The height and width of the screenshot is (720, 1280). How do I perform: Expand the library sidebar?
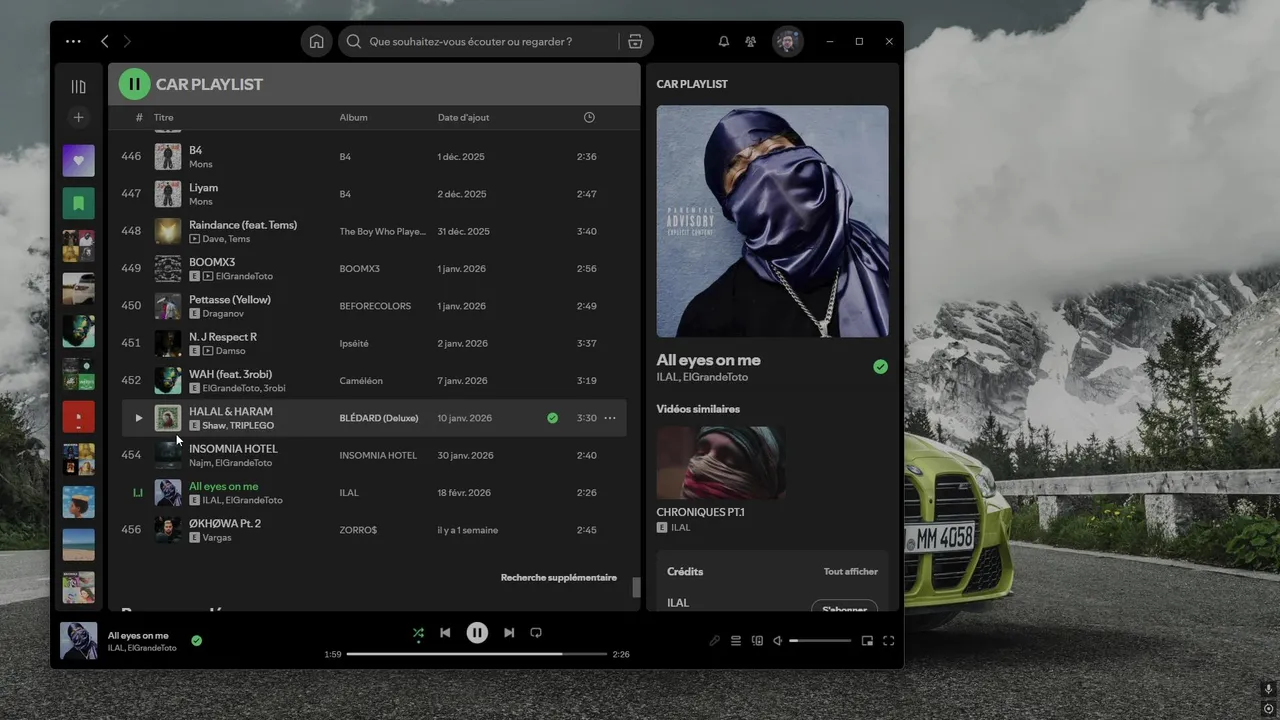(x=79, y=87)
